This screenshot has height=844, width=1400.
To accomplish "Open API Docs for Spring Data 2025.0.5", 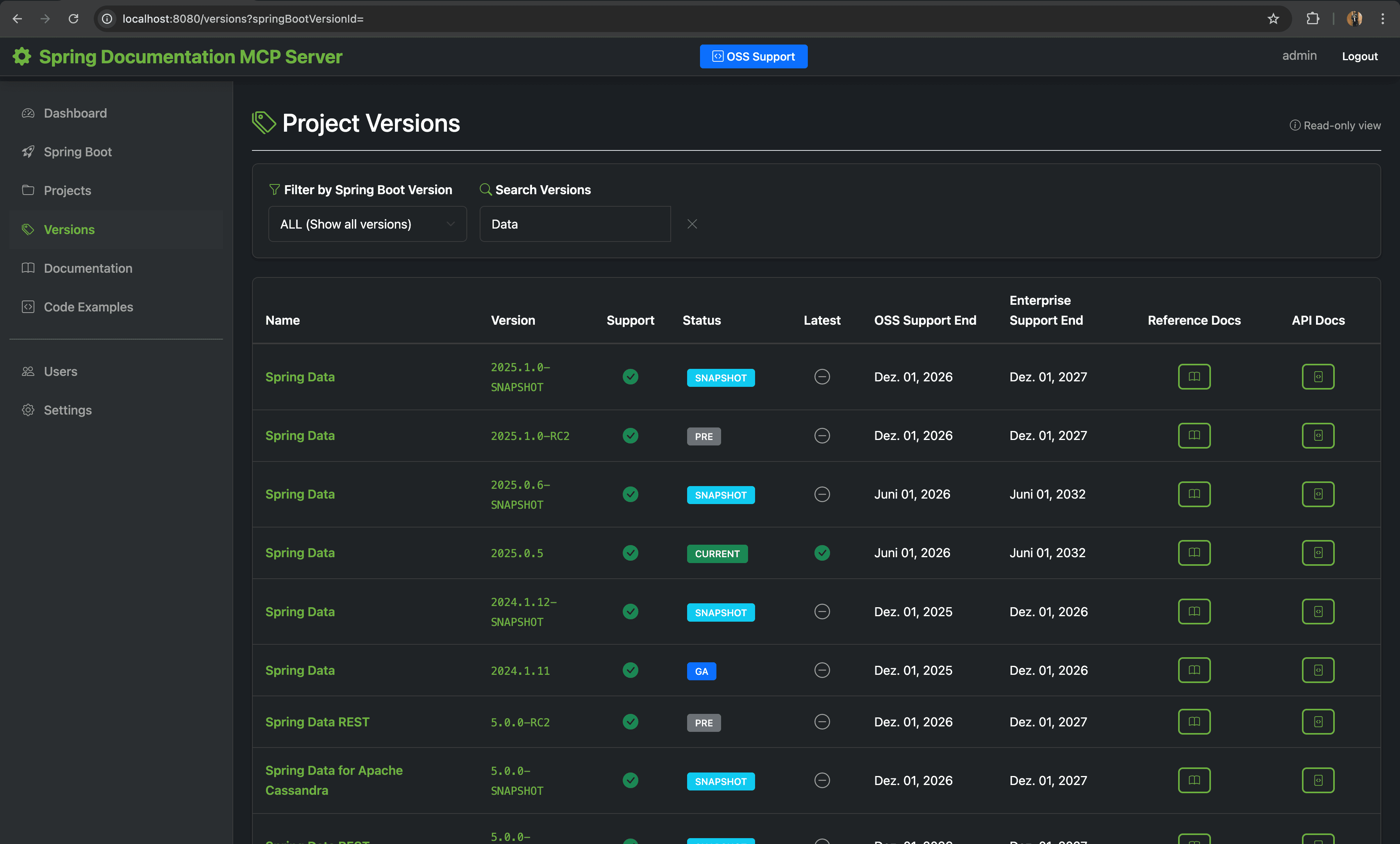I will coord(1318,553).
